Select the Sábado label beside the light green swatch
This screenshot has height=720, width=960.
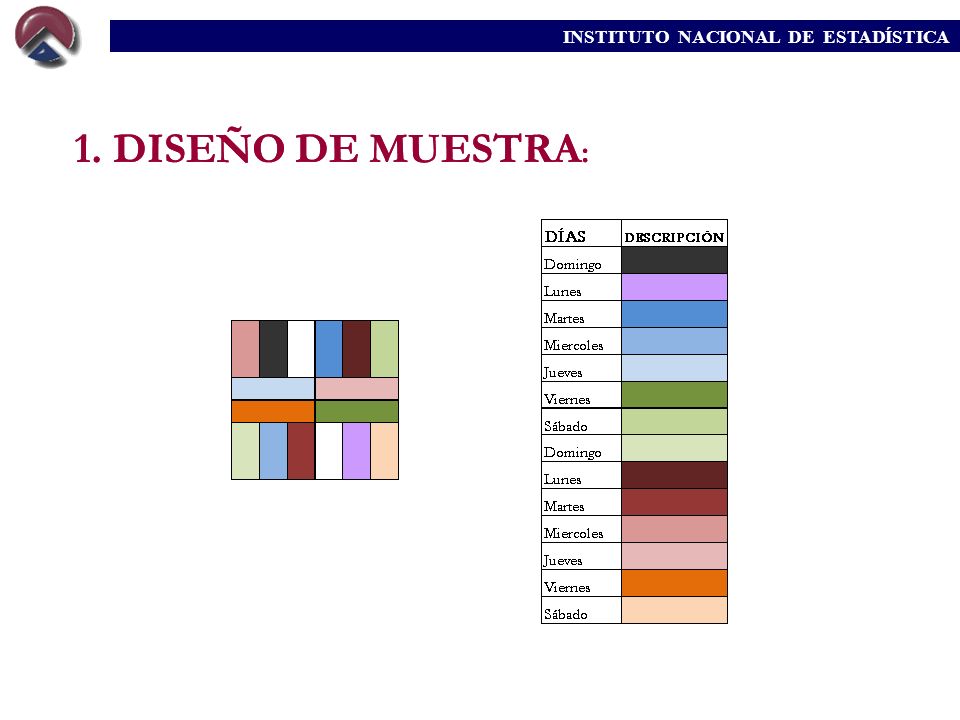tap(566, 426)
